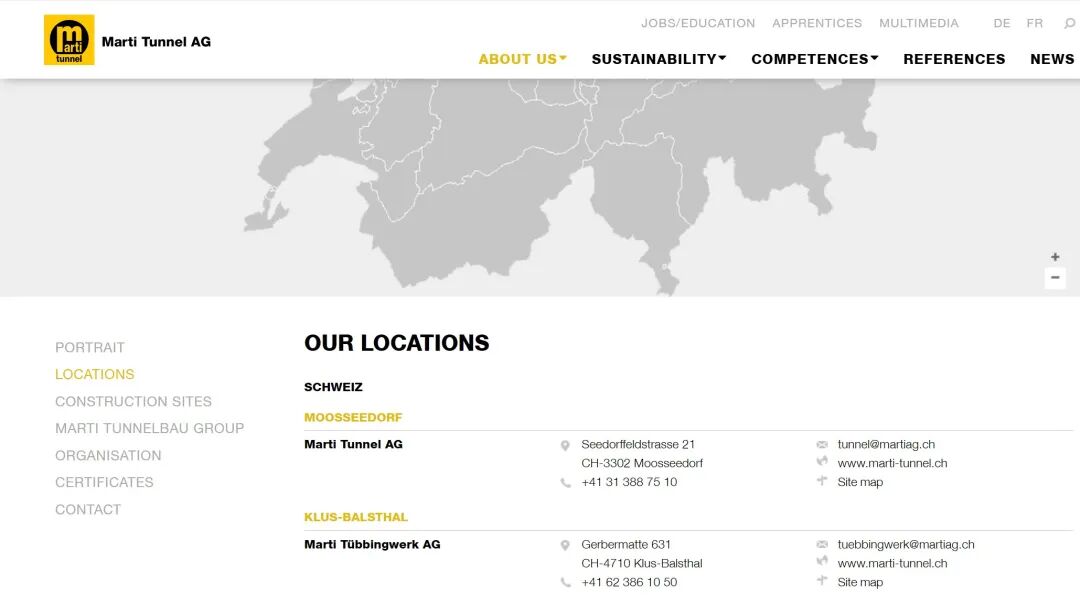Click phone number +41 31 388 75 10
This screenshot has width=1080, height=603.
(x=629, y=482)
